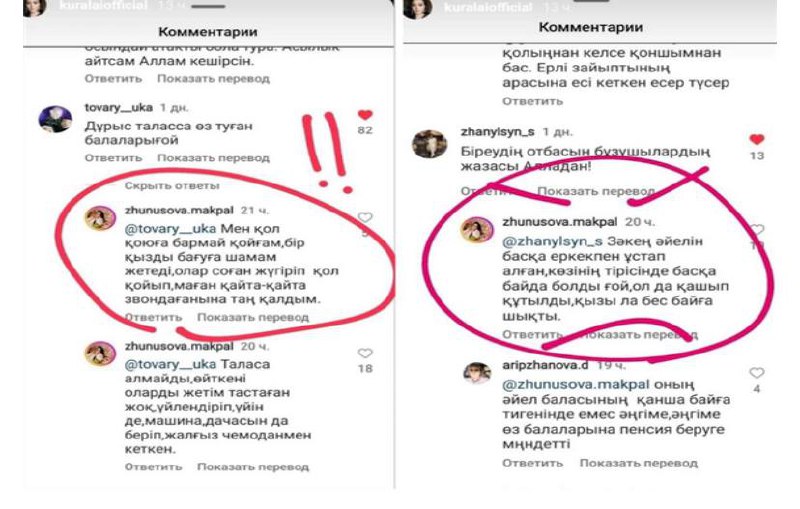This screenshot has height=509, width=800.
Task: Open tovary__uka profile avatar
Action: pos(55,119)
